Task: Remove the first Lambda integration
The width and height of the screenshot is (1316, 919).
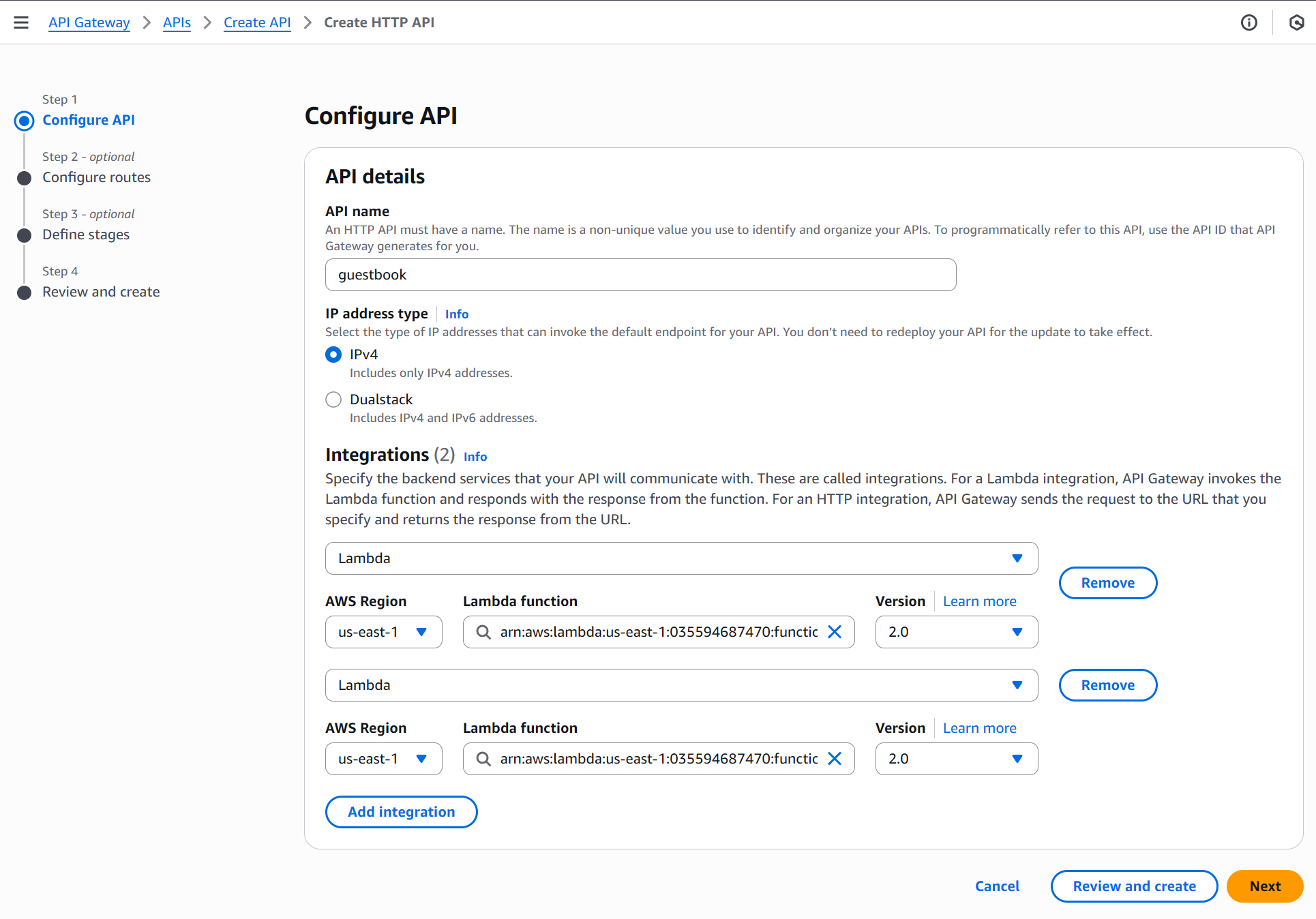Action: tap(1107, 583)
